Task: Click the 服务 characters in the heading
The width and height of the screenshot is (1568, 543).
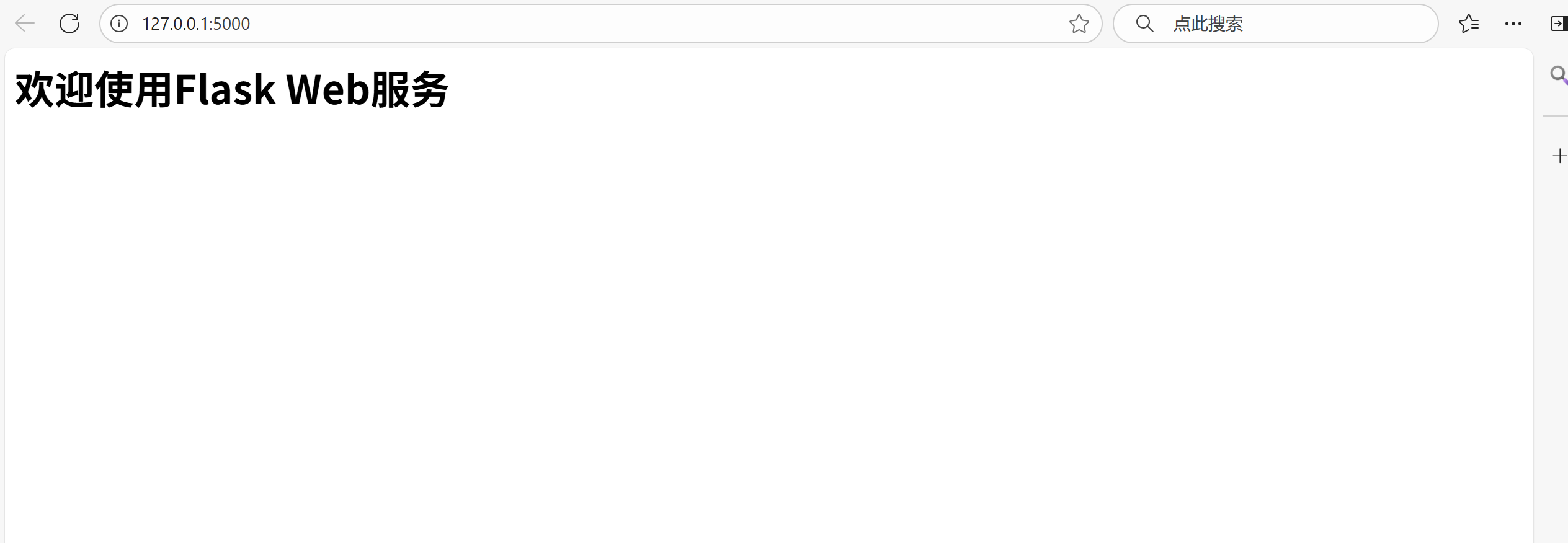Action: pos(409,90)
